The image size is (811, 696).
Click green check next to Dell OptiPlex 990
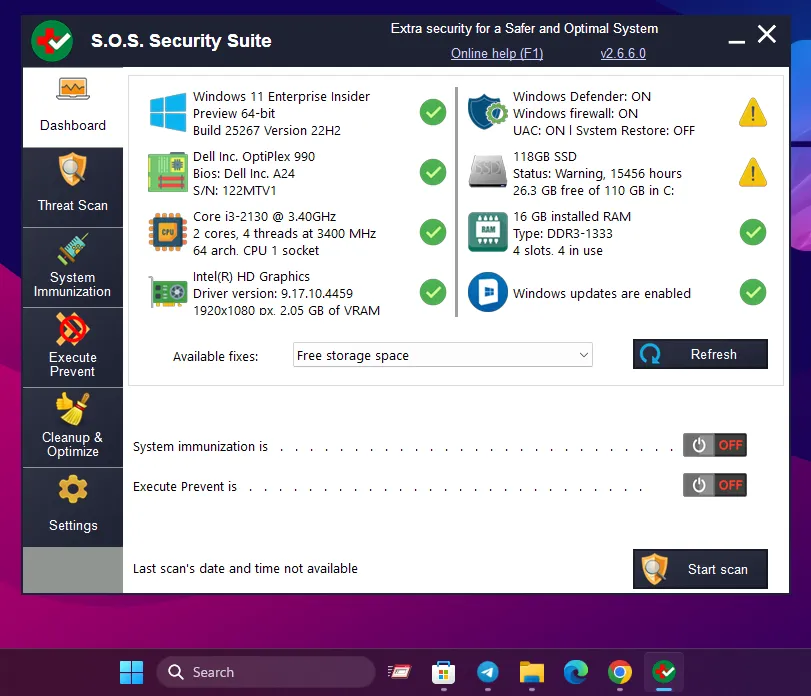[x=433, y=172]
